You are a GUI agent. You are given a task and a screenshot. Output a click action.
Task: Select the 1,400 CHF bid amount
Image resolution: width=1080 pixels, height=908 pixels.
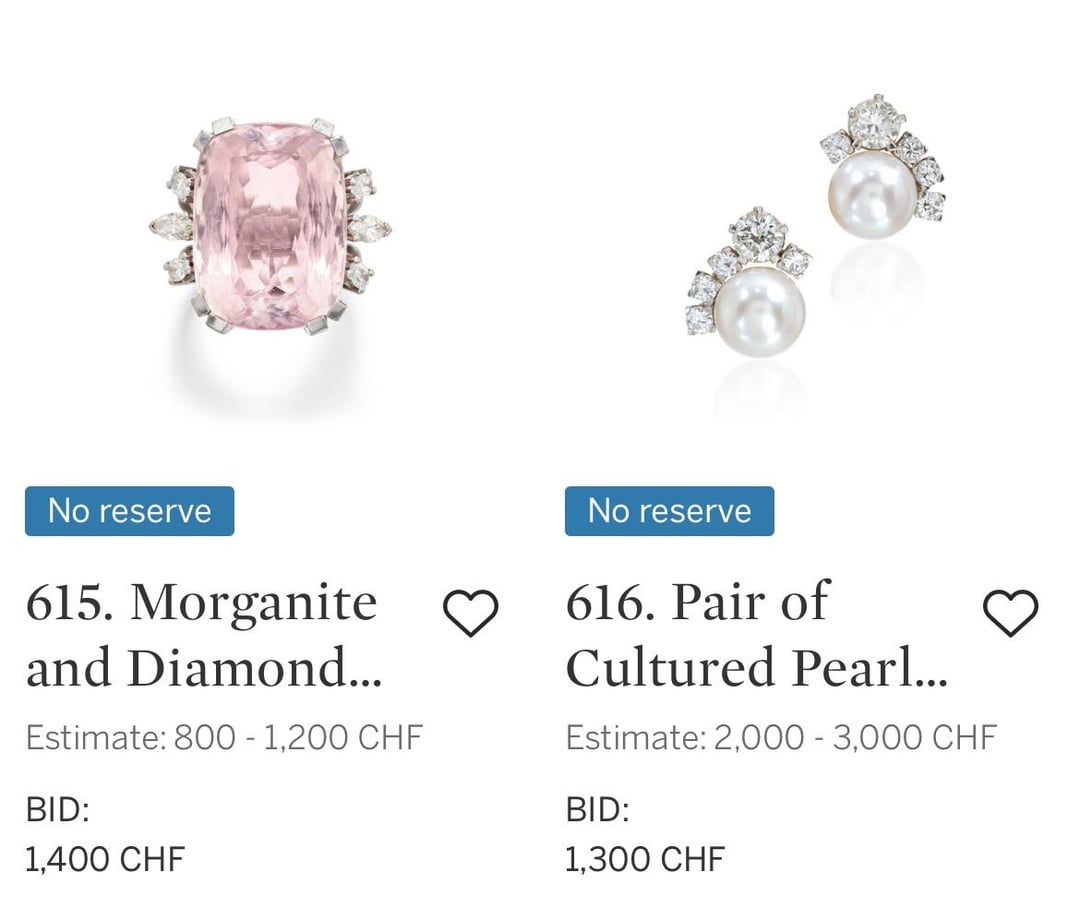click(x=105, y=859)
